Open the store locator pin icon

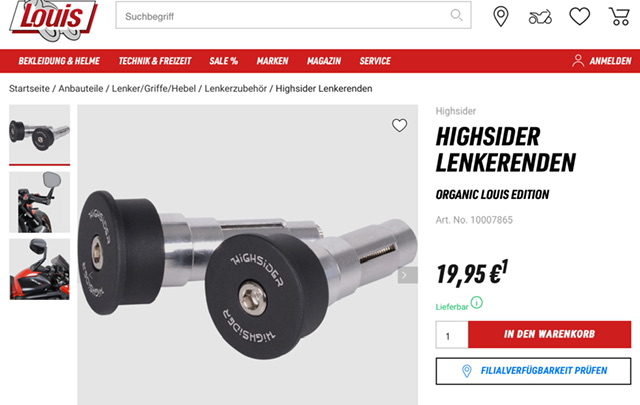501,17
